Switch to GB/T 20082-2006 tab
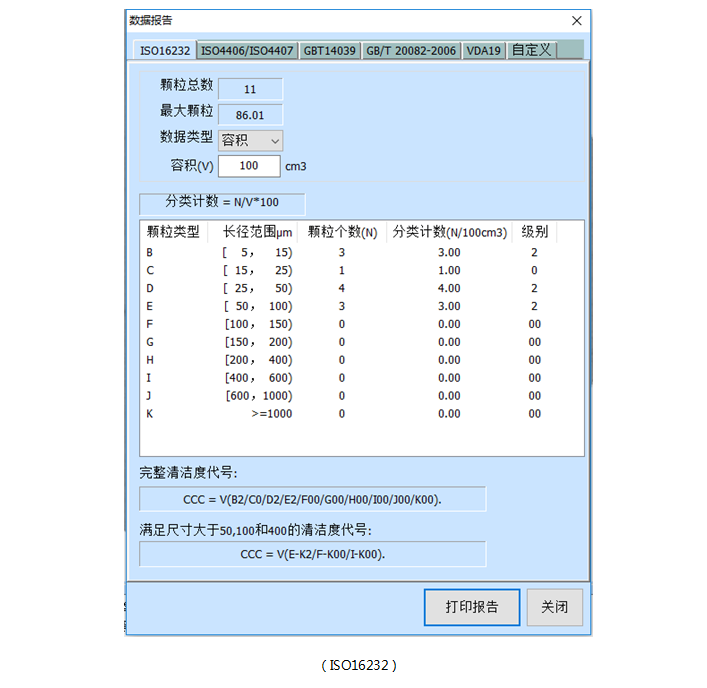707x688 pixels. pos(410,51)
